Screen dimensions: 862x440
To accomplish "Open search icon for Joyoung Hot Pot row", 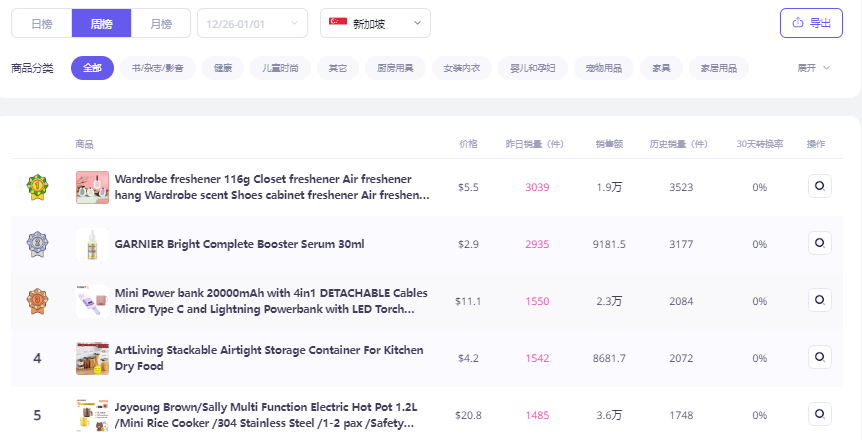I will click(820, 414).
